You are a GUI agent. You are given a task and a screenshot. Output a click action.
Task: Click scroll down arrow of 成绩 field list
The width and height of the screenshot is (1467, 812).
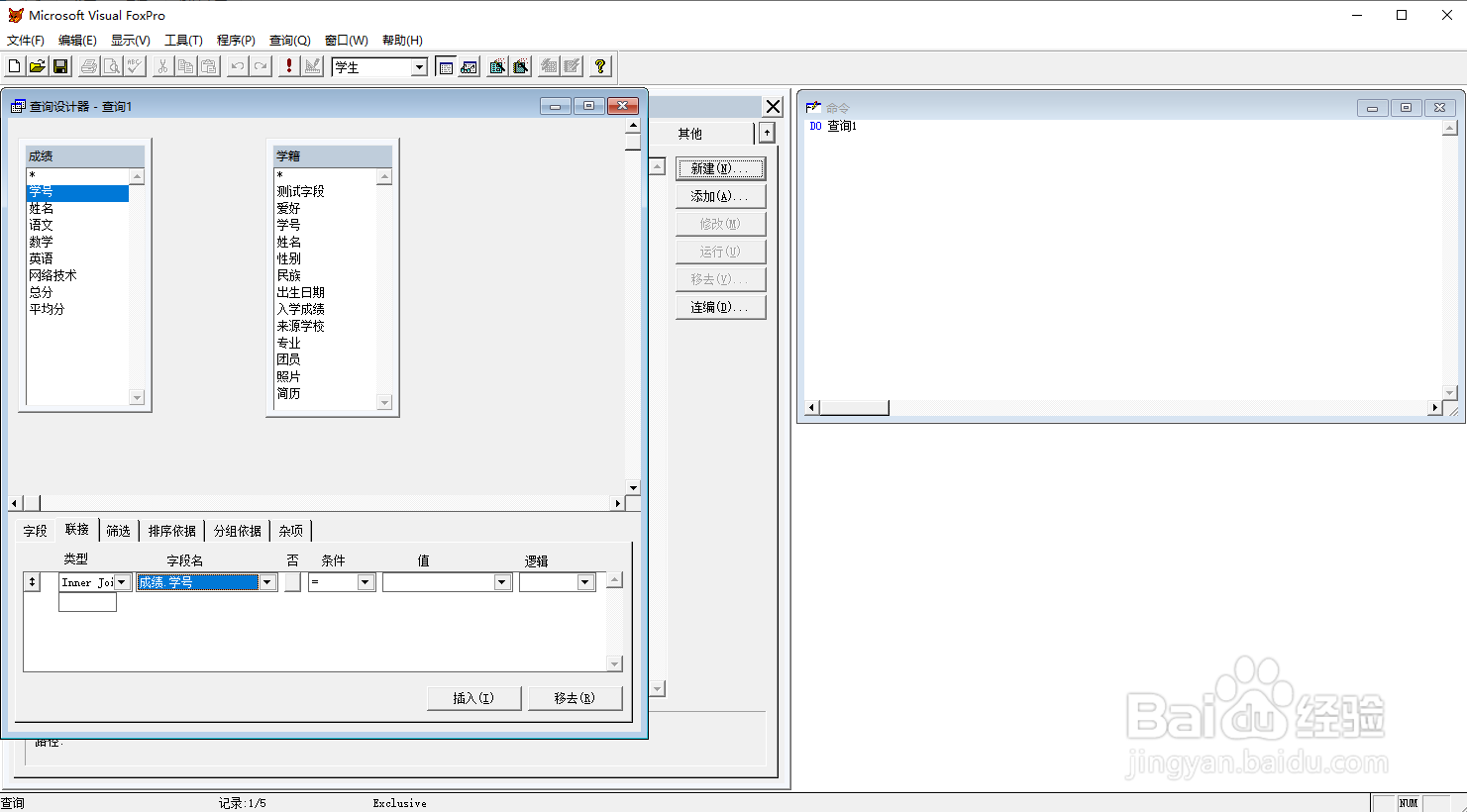137,397
